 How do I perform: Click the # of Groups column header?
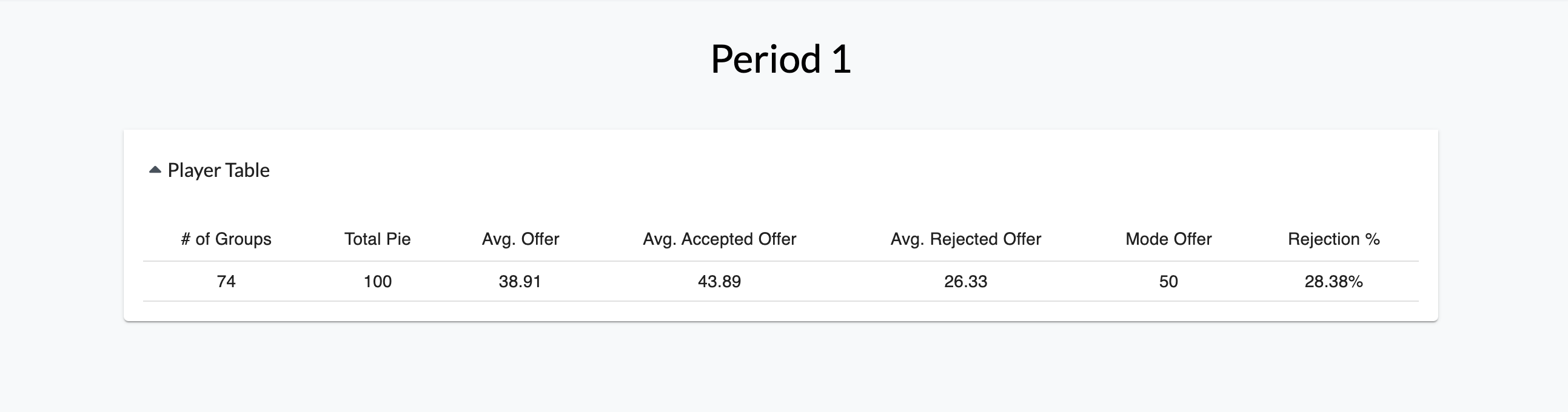(x=226, y=239)
